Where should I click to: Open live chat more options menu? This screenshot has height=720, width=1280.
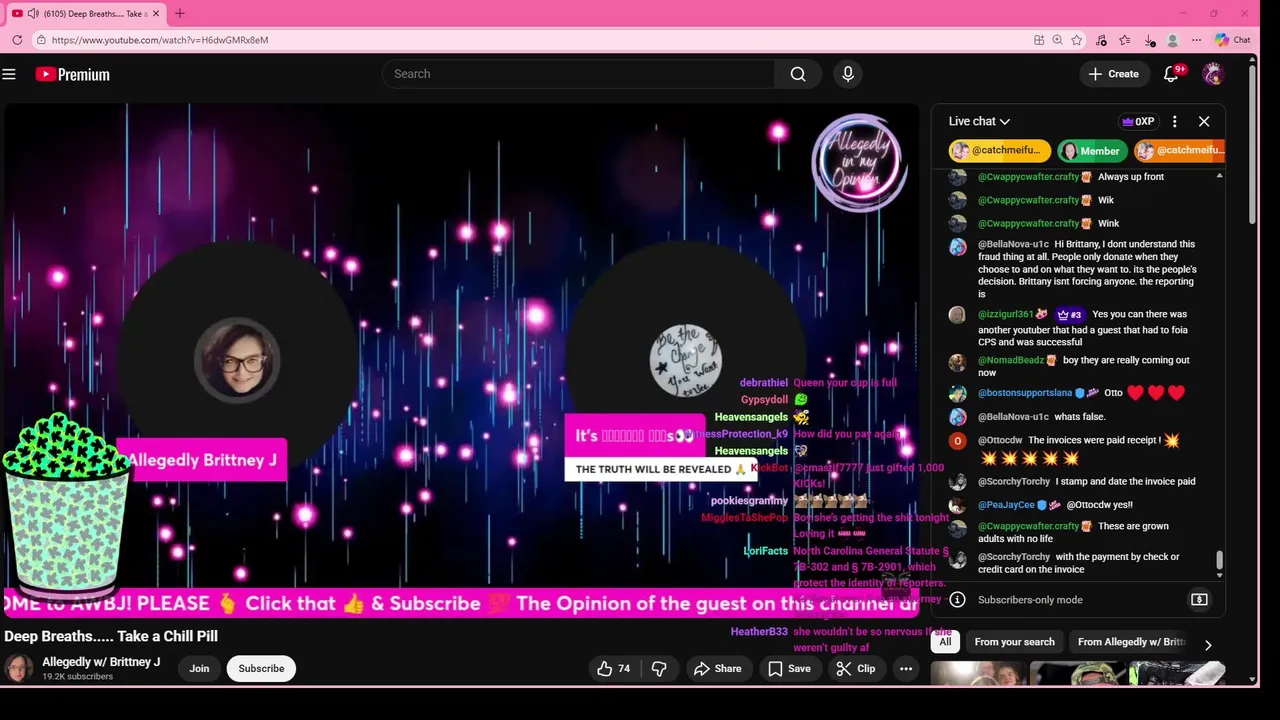(1175, 121)
